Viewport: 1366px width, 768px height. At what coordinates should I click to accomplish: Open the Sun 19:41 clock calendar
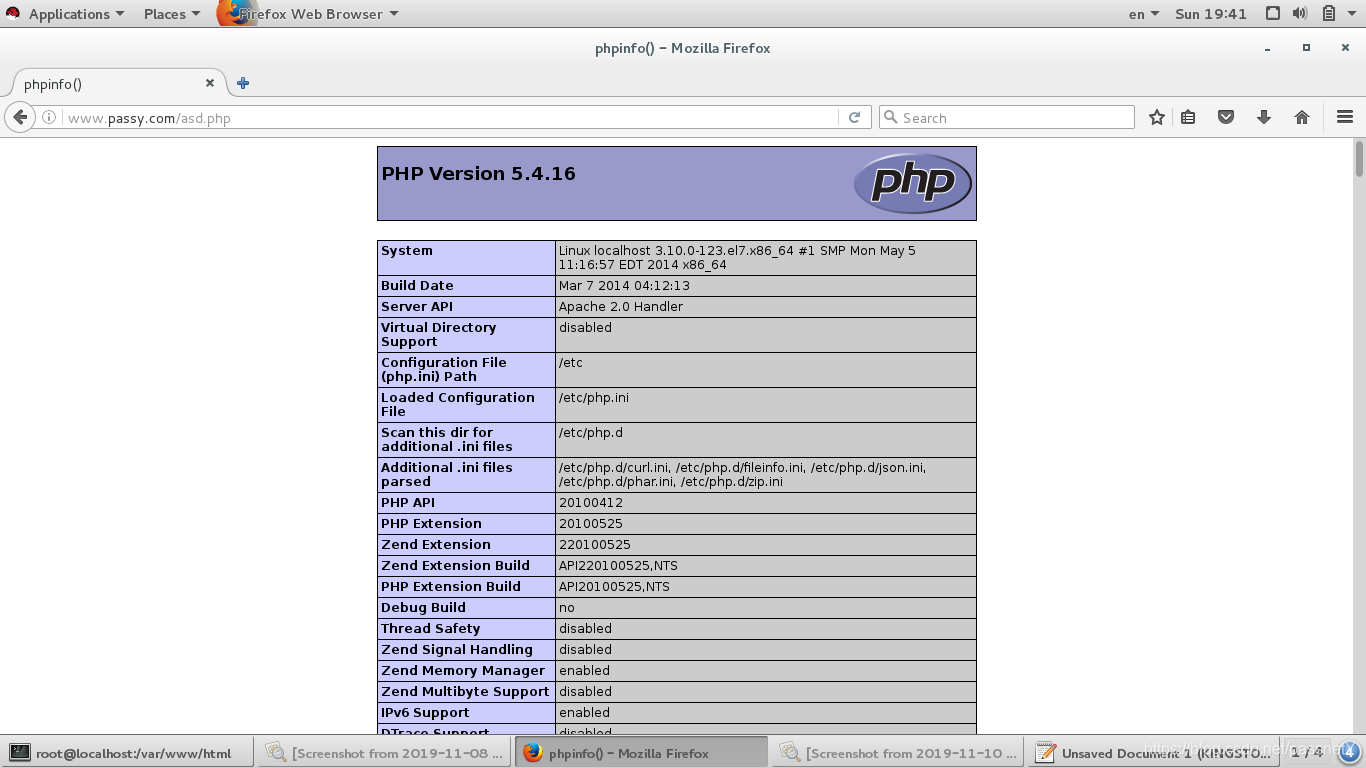1211,14
